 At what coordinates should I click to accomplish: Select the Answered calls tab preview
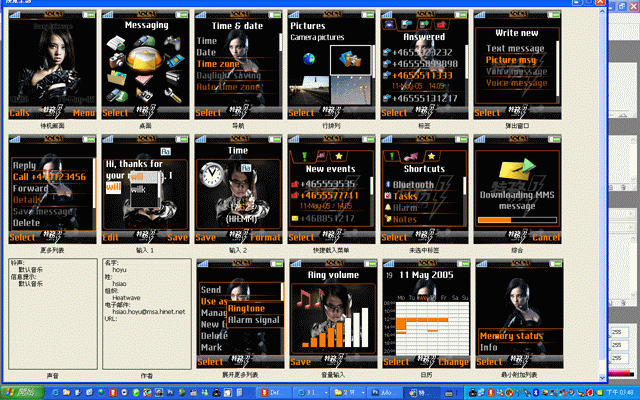(x=424, y=65)
